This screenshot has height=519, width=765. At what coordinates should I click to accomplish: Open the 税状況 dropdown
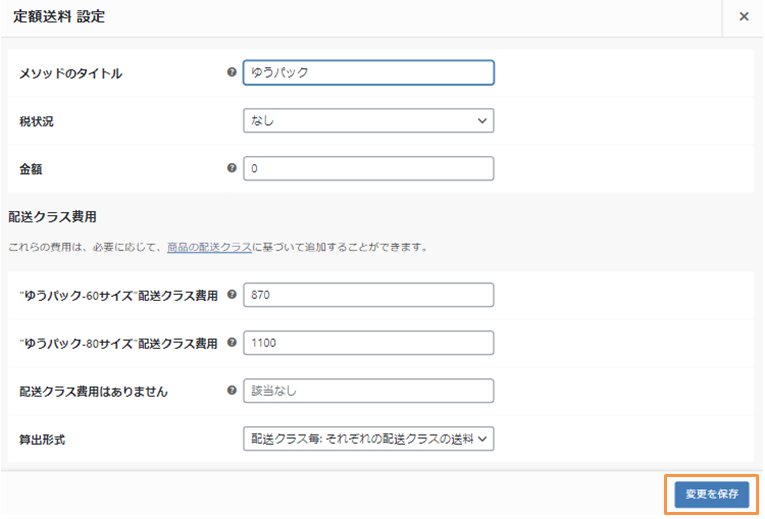(x=368, y=120)
